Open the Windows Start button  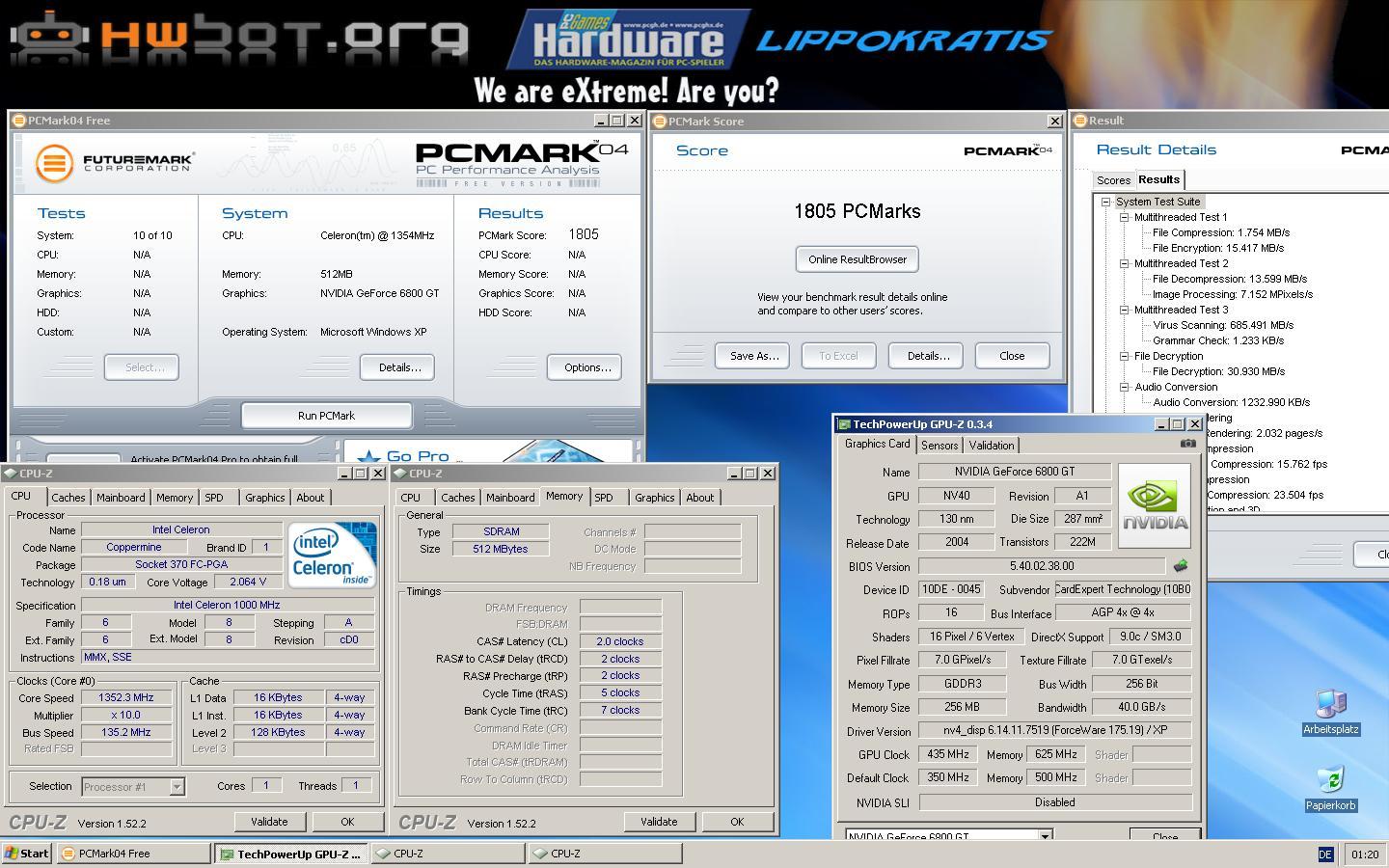tap(27, 854)
